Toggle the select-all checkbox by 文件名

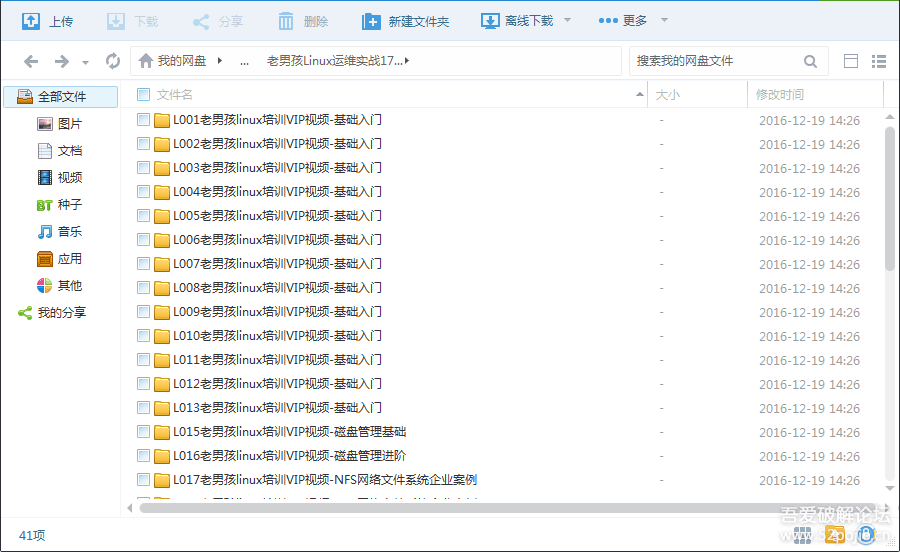pyautogui.click(x=143, y=95)
